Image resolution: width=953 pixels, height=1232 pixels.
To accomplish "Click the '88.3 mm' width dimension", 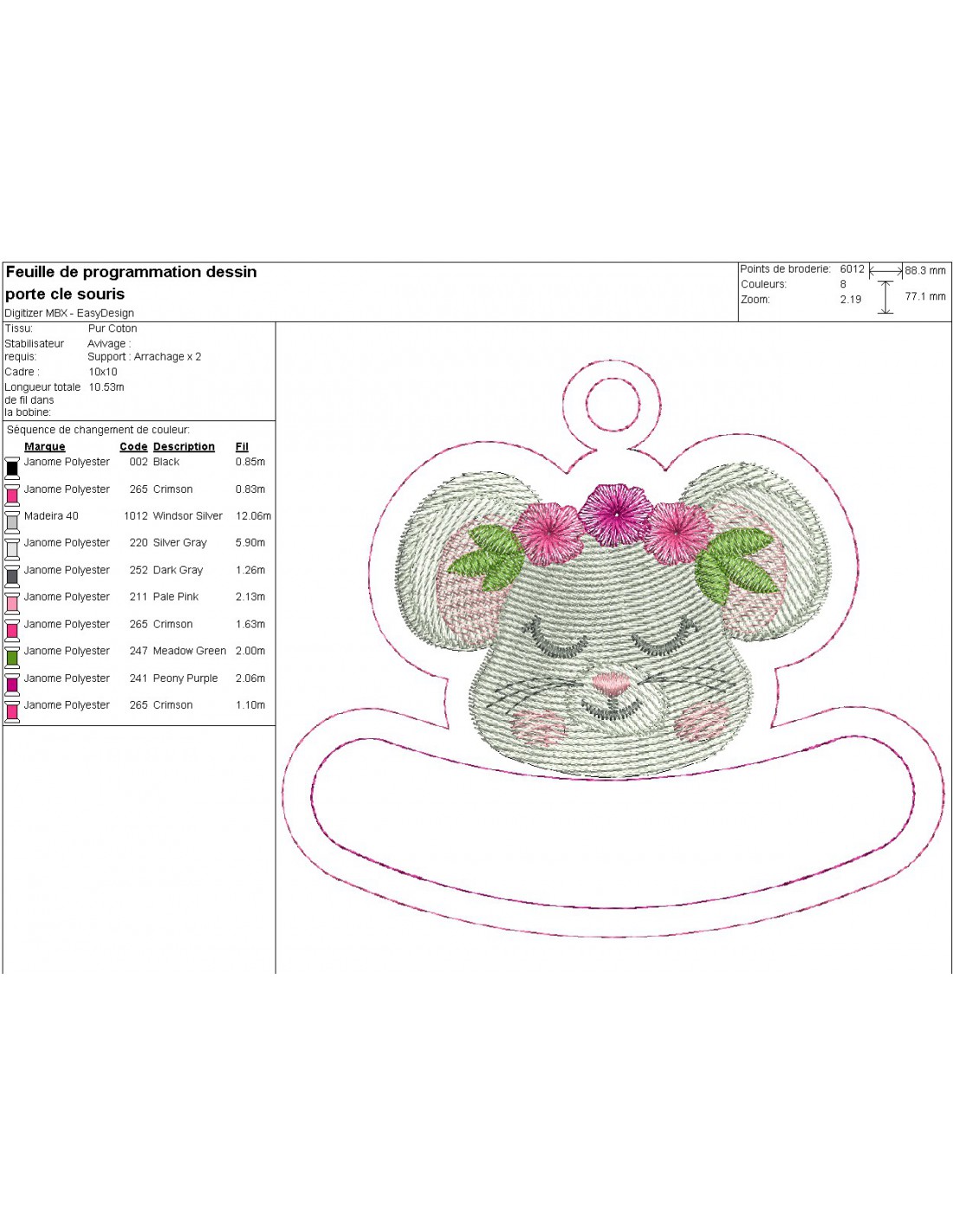I will coord(925,270).
